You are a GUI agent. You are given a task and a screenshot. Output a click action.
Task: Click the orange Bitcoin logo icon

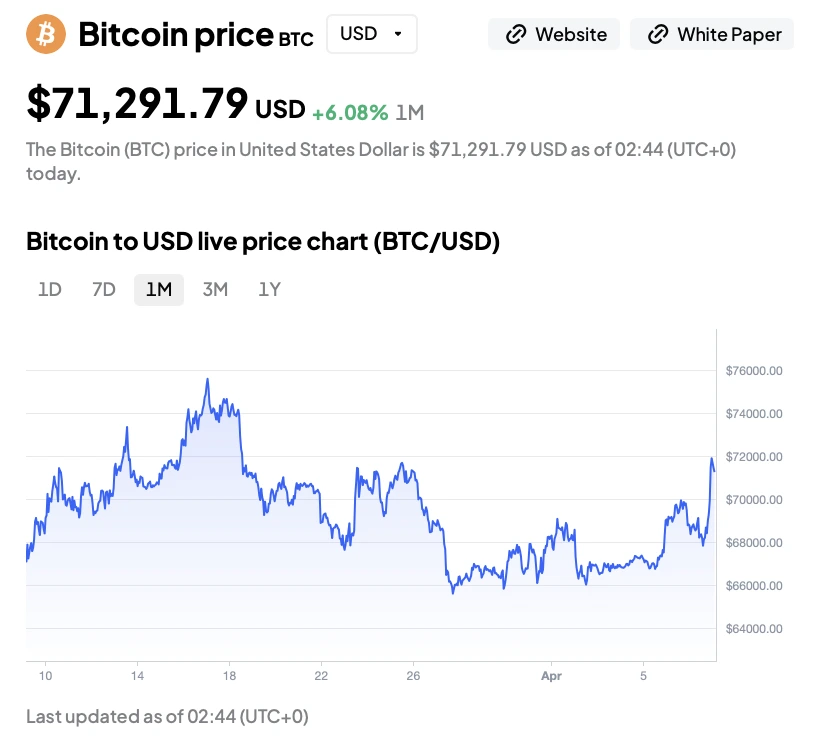(x=46, y=34)
